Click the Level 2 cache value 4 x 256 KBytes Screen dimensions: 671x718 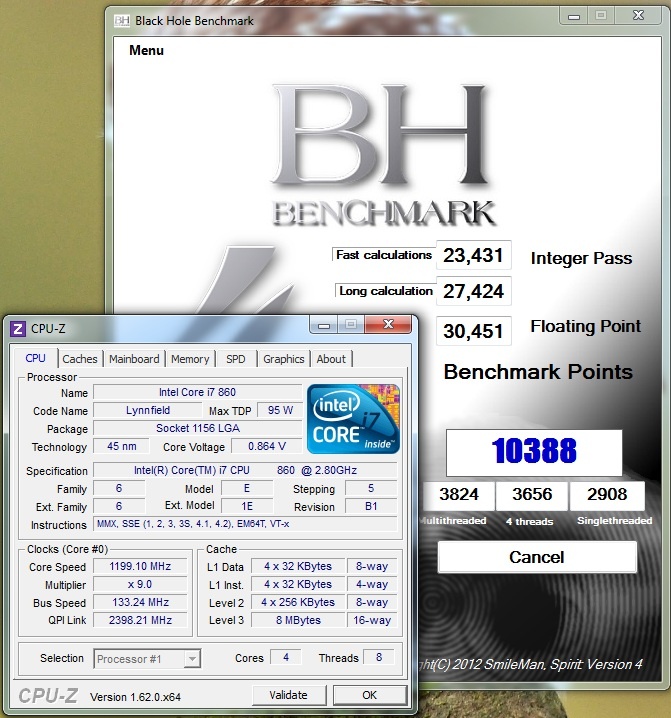click(x=298, y=602)
